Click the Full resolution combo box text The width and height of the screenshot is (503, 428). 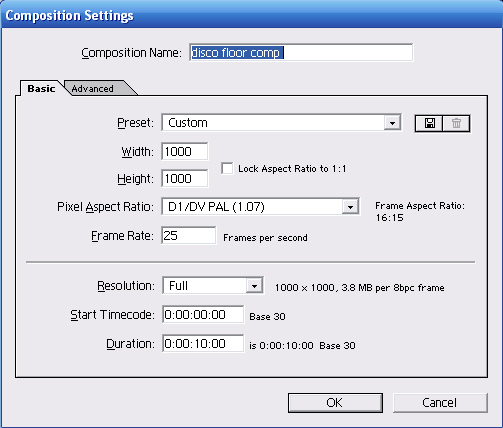(x=178, y=286)
